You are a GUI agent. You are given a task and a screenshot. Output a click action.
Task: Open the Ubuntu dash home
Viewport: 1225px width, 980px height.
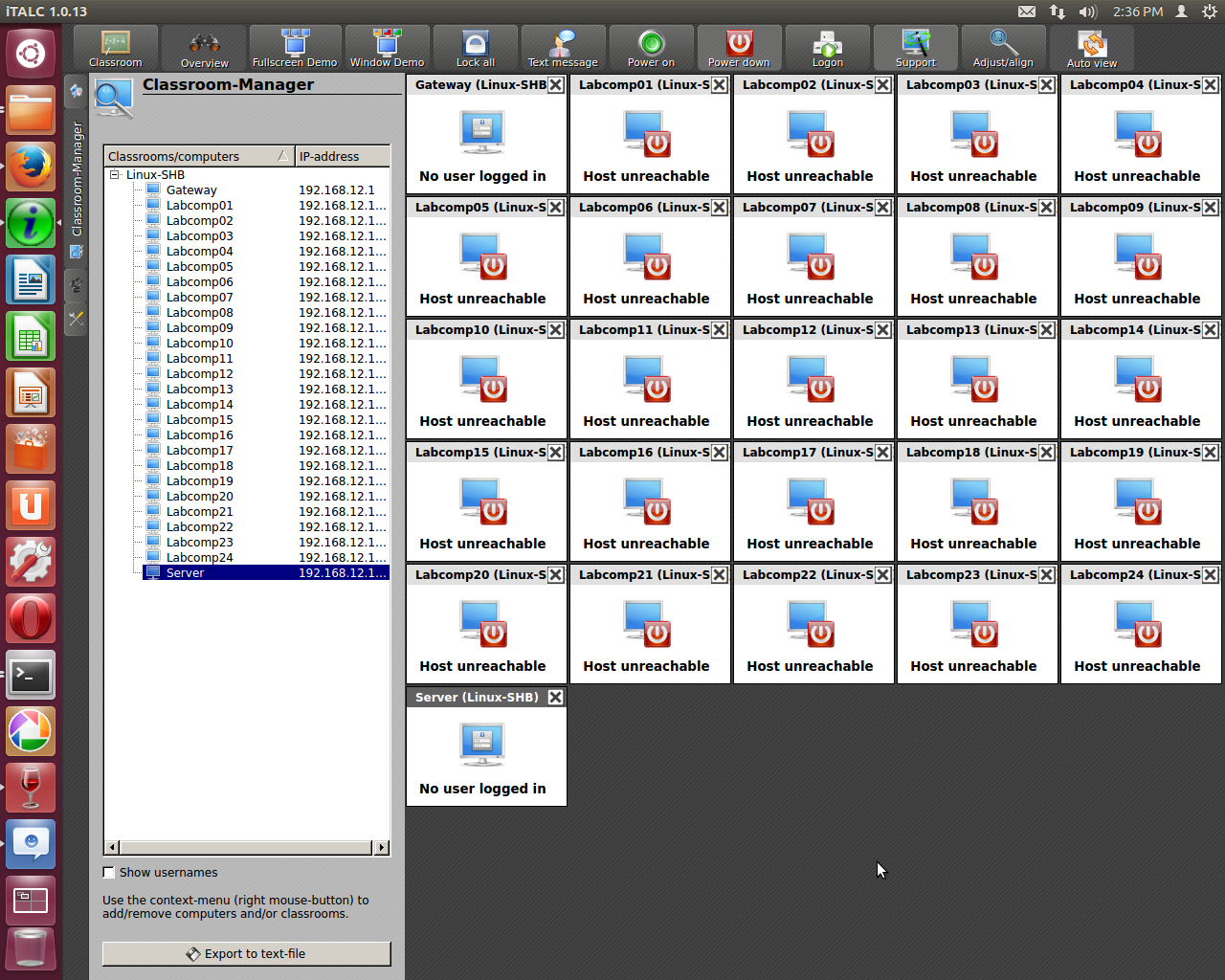31,54
